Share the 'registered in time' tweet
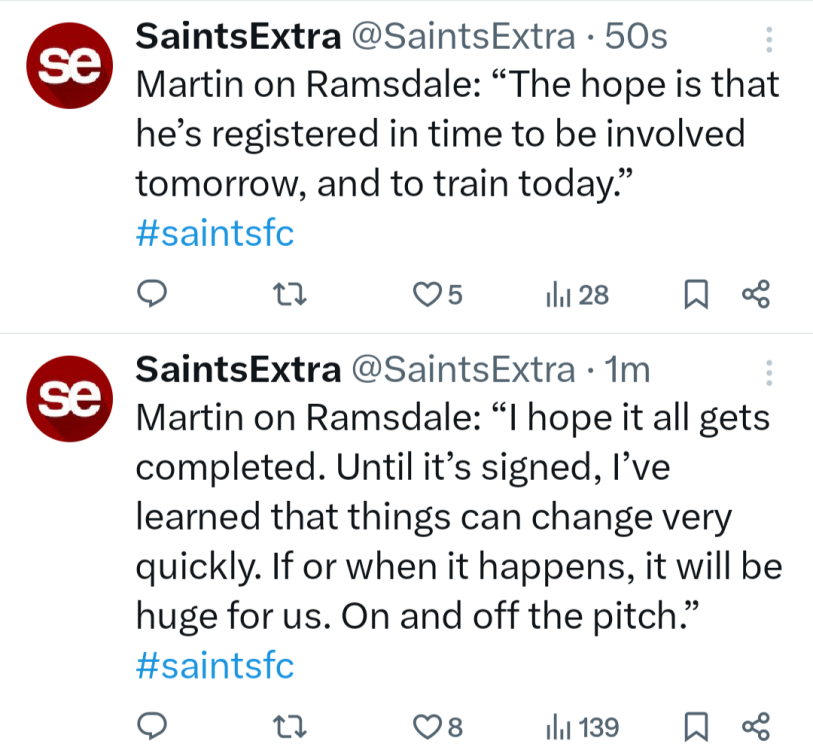 (755, 294)
